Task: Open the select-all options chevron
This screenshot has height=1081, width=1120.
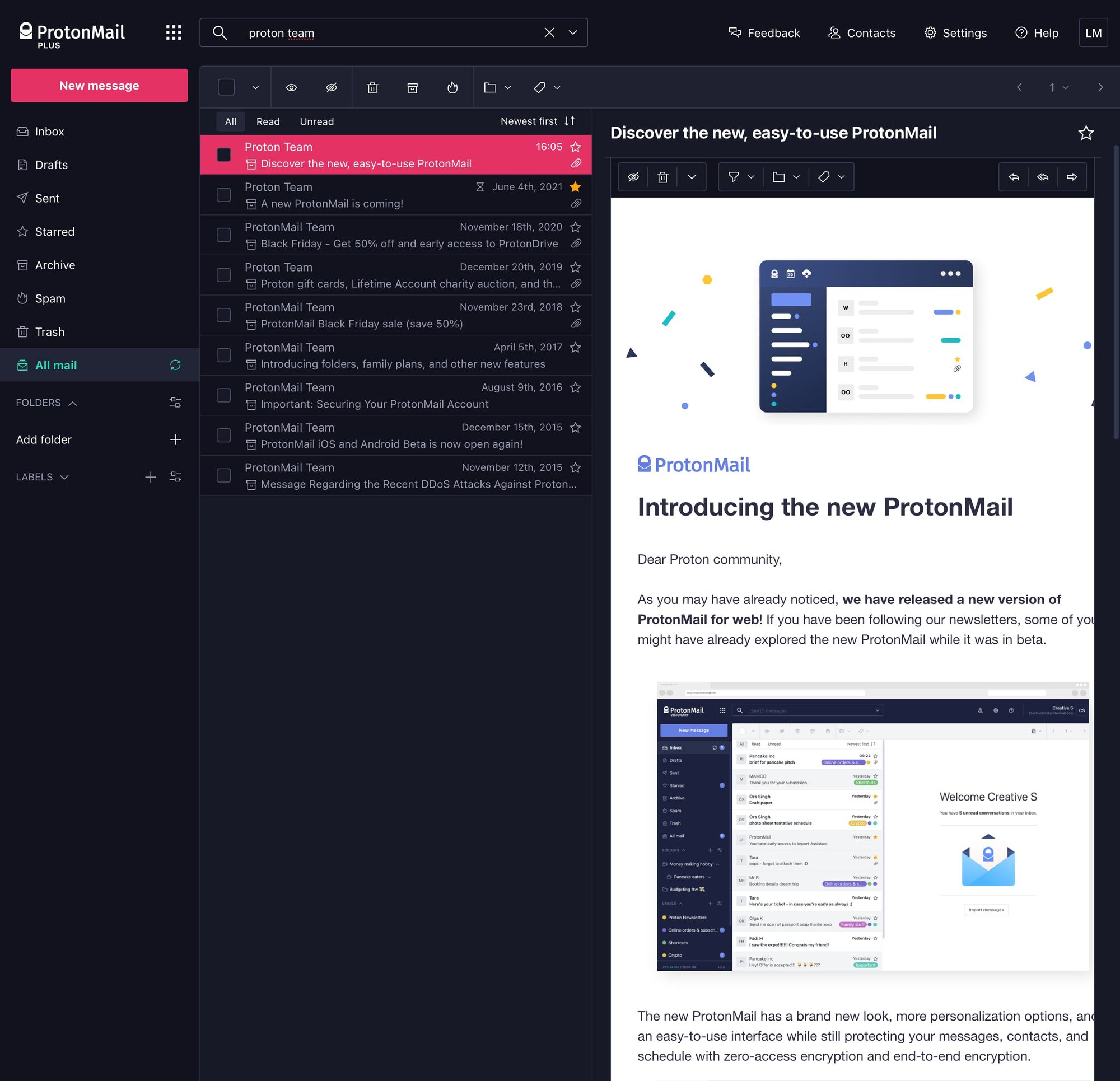Action: click(x=255, y=87)
